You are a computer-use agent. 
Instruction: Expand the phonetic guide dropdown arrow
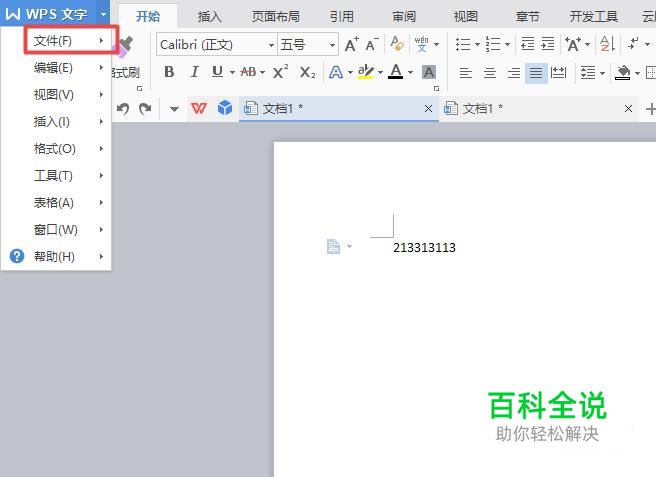[x=436, y=44]
